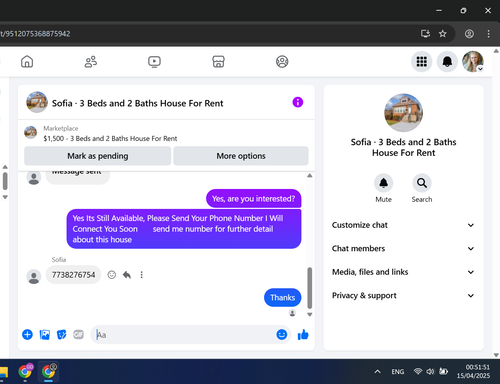Expand Privacy & support section

[403, 295]
